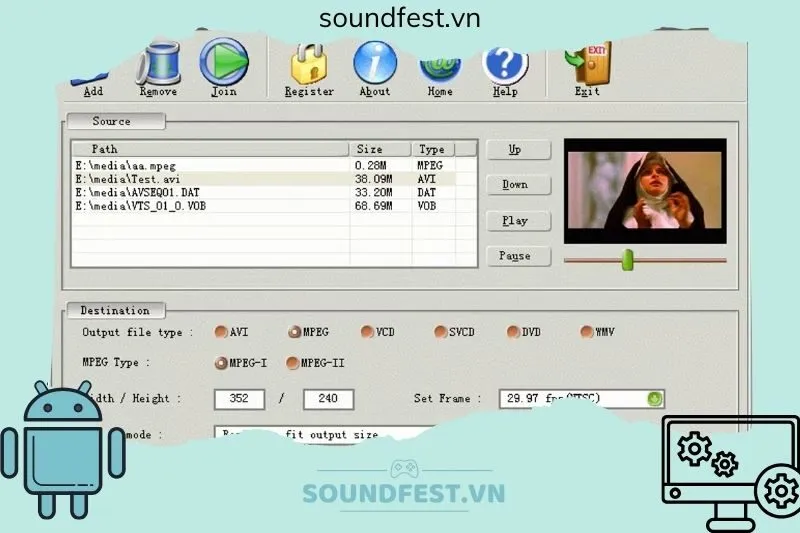Image resolution: width=800 pixels, height=533 pixels.
Task: Click the width field showing 352
Action: point(239,399)
